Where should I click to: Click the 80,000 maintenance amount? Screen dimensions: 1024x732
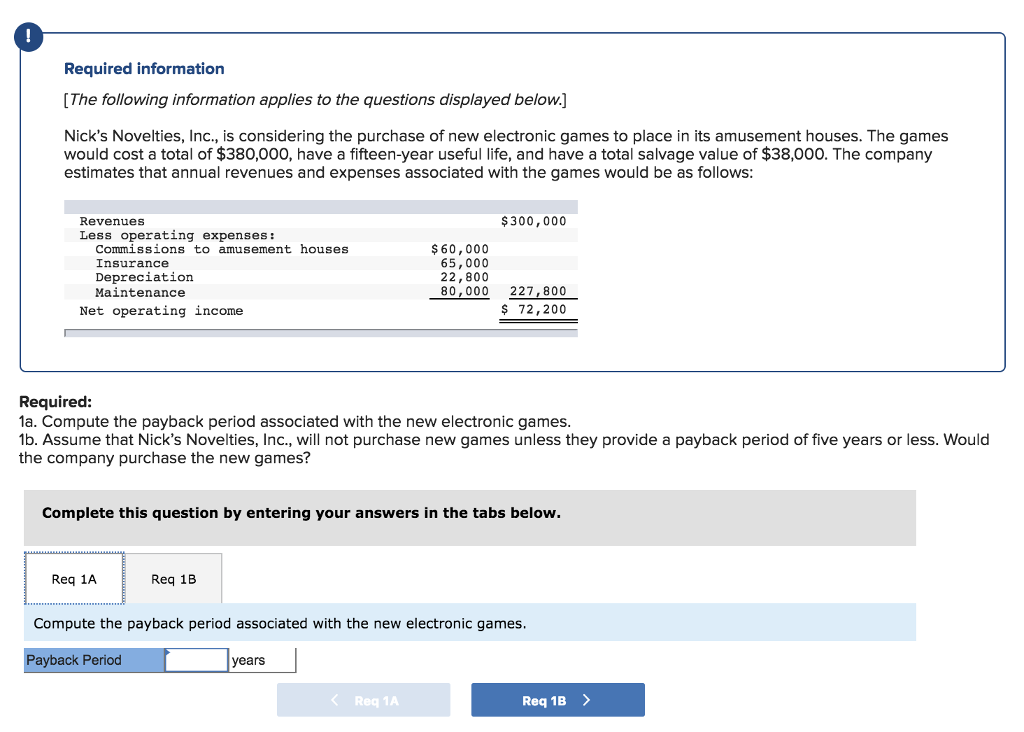click(x=464, y=291)
